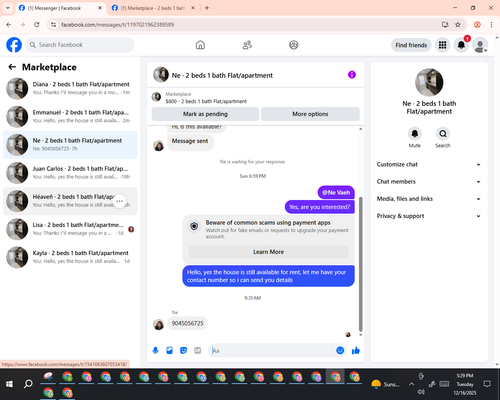500x400 pixels.
Task: Click Learn More in scam warning
Action: click(268, 252)
